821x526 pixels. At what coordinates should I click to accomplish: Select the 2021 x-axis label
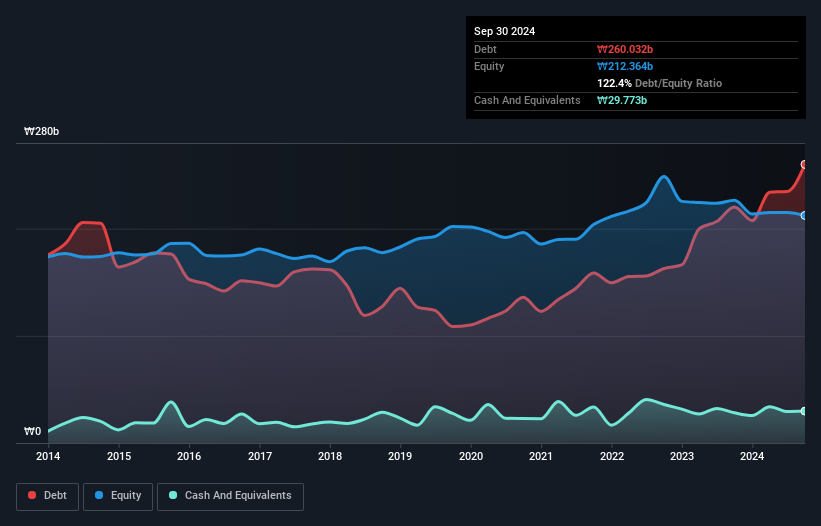541,456
